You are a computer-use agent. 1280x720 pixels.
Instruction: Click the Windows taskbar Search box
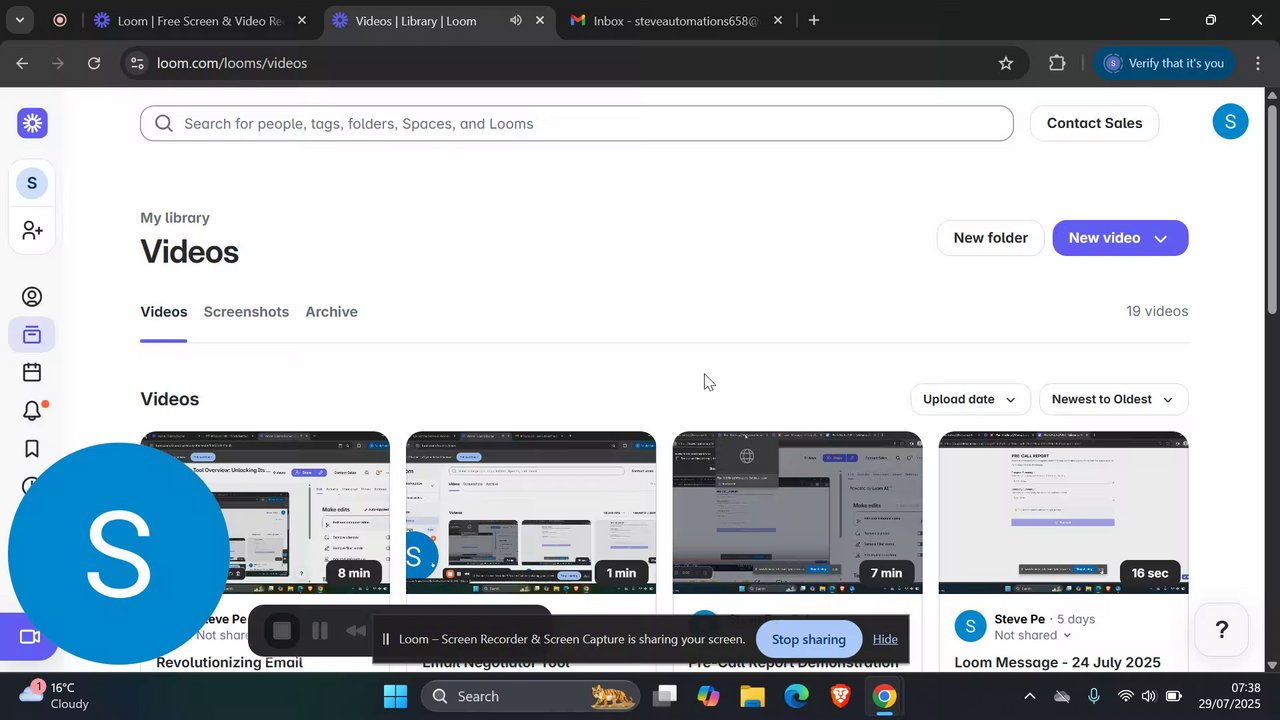click(530, 696)
